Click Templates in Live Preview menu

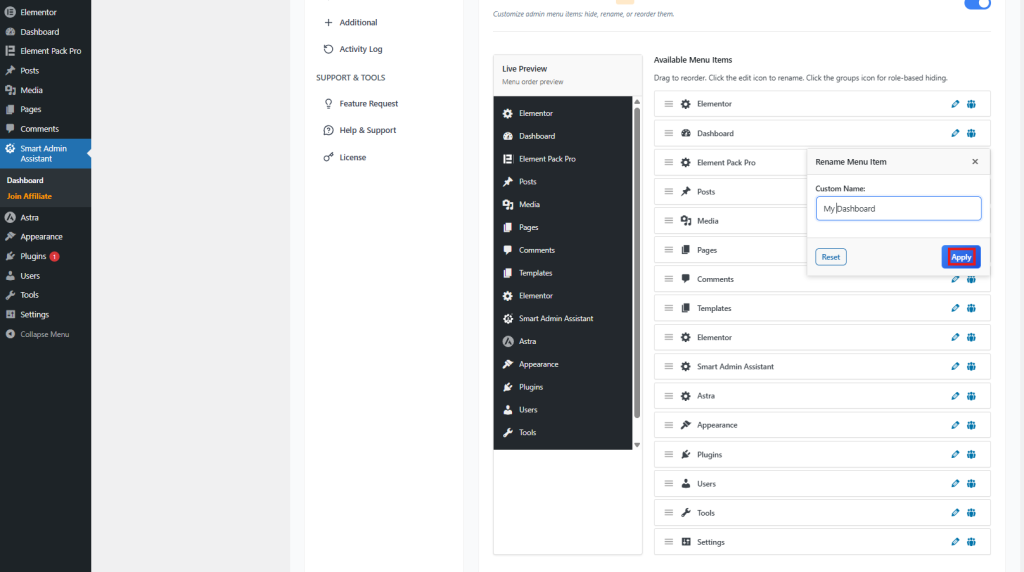coord(536,273)
